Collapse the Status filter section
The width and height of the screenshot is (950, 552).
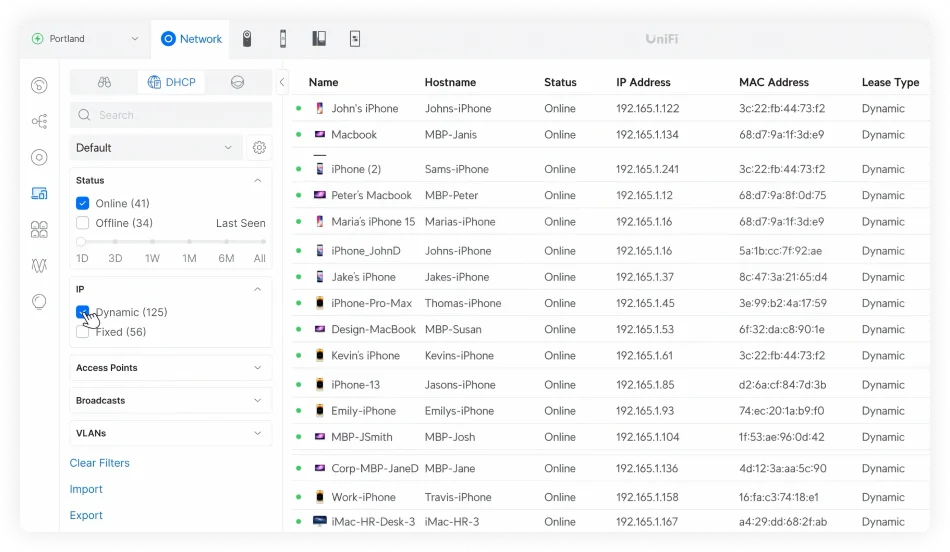click(257, 181)
